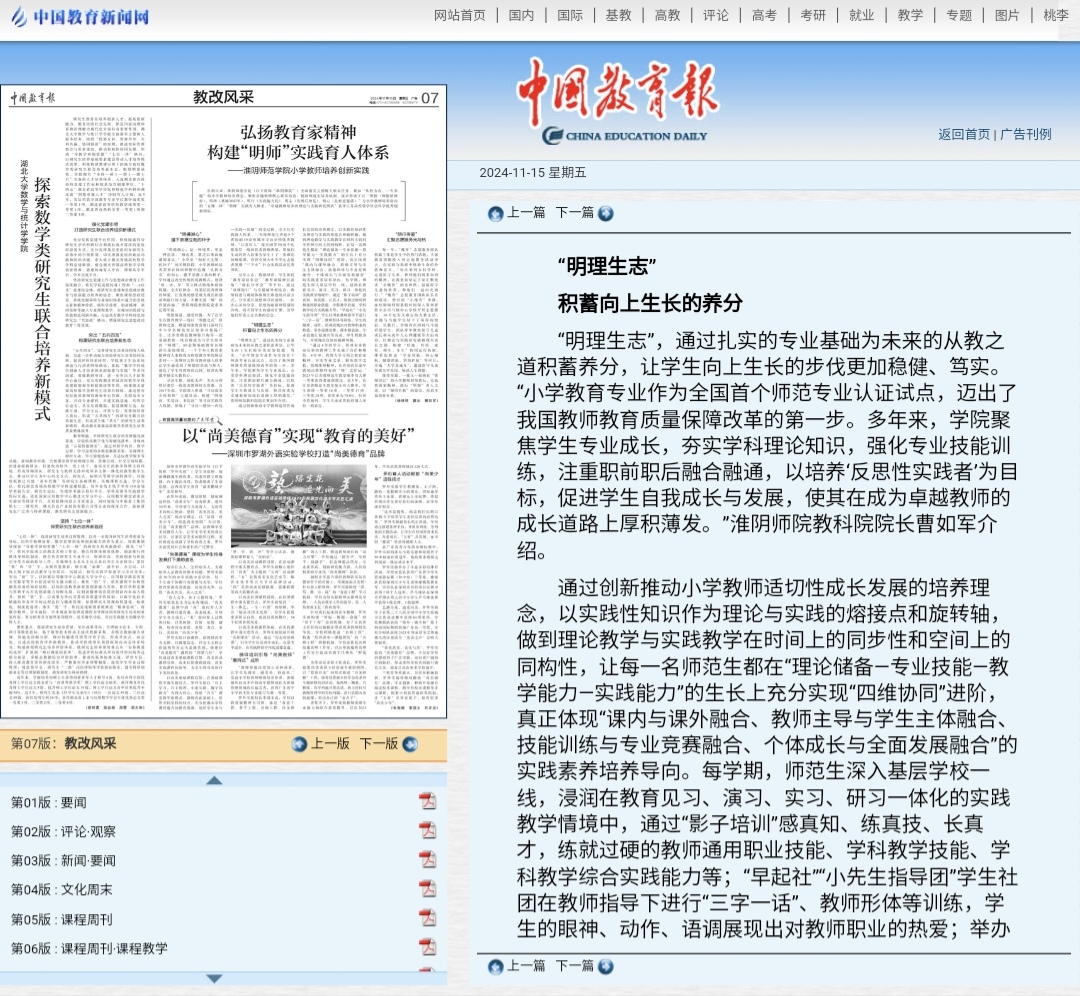Click PDF icon beside 第03版 新闻·要闻
Viewport: 1080px width, 996px height.
click(x=427, y=859)
